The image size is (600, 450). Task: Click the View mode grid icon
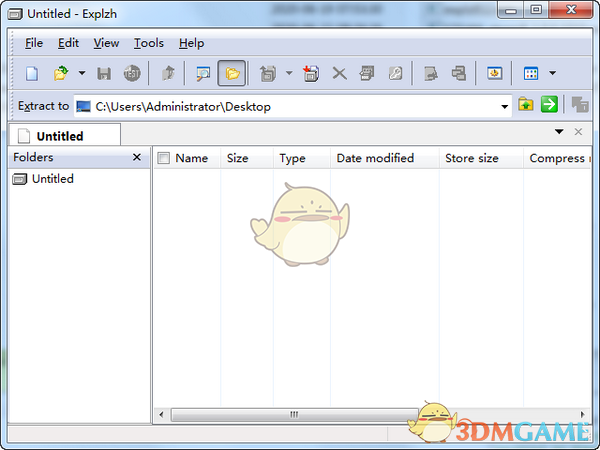click(x=531, y=73)
